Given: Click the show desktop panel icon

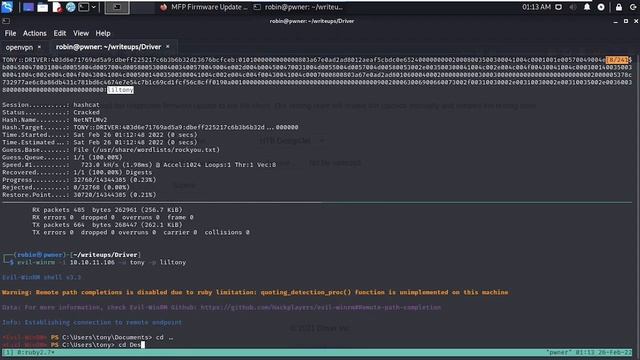Looking at the screenshot, I should point(28,7).
